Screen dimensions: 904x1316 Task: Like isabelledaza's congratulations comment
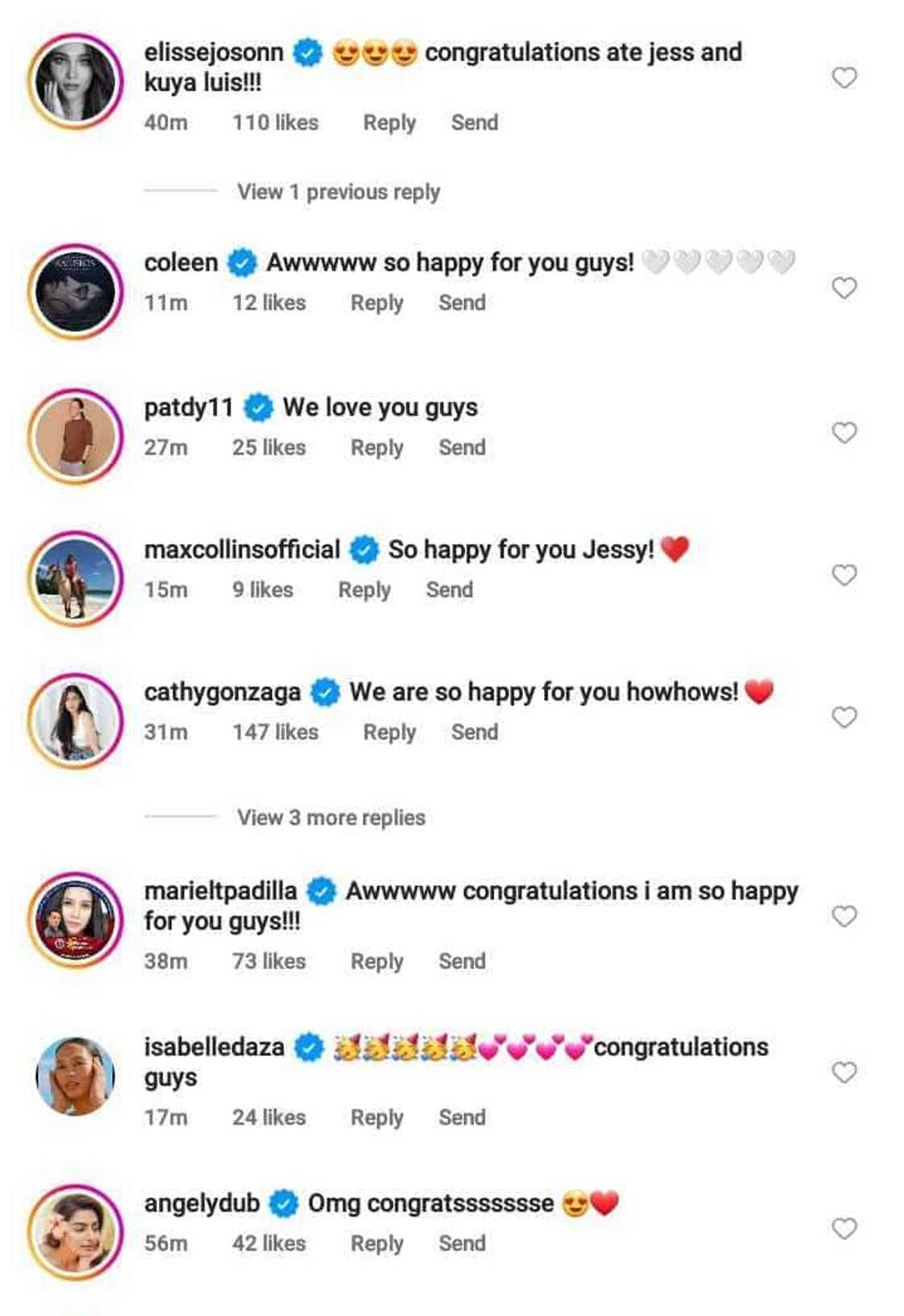coord(843,1072)
